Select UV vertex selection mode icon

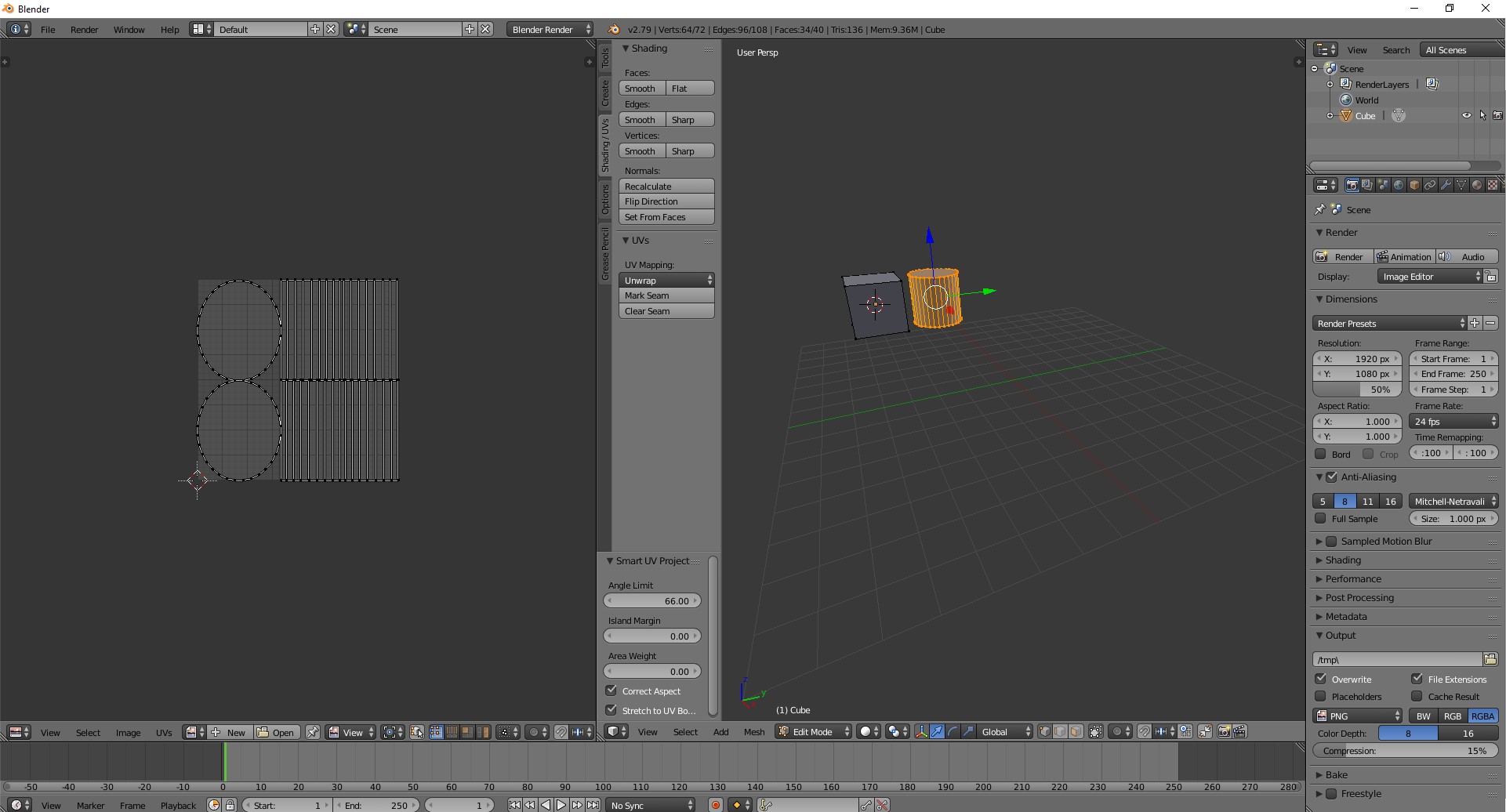(x=437, y=732)
